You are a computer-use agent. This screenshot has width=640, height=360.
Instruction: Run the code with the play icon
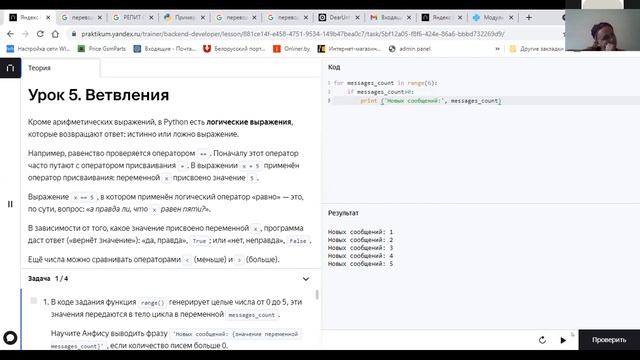click(x=563, y=340)
